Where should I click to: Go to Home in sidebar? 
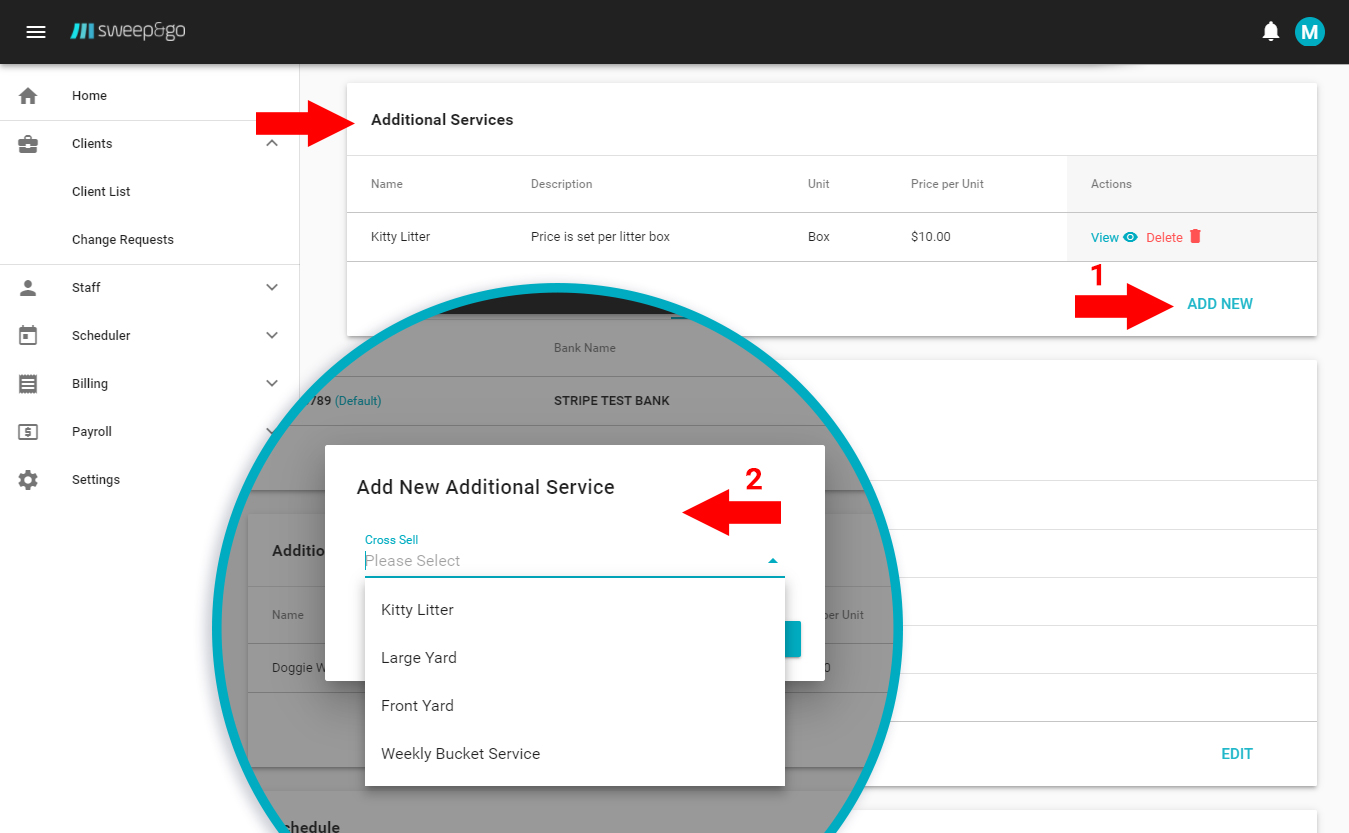(x=89, y=96)
